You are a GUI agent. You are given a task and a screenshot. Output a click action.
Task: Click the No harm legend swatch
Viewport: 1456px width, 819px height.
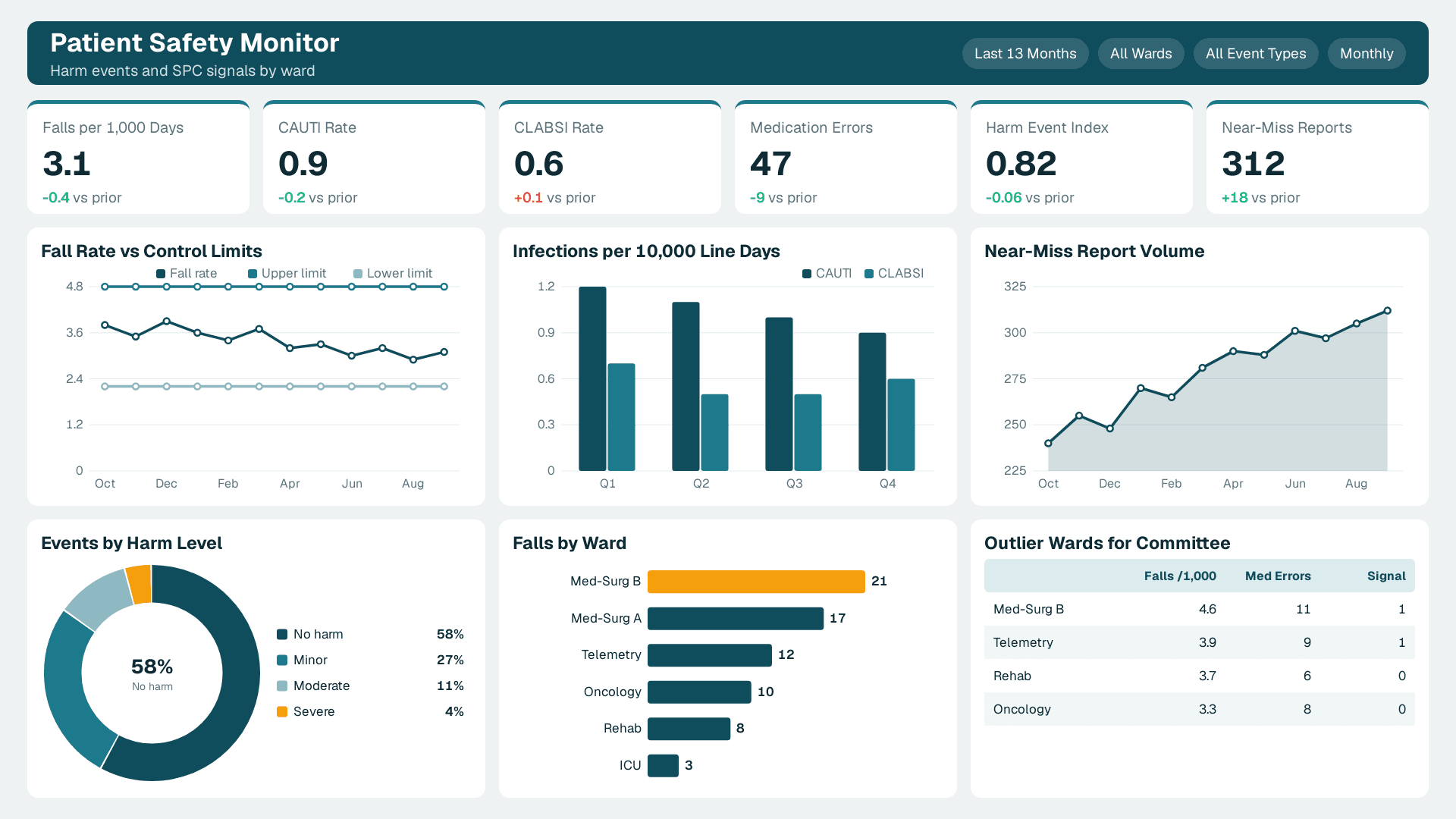click(282, 634)
